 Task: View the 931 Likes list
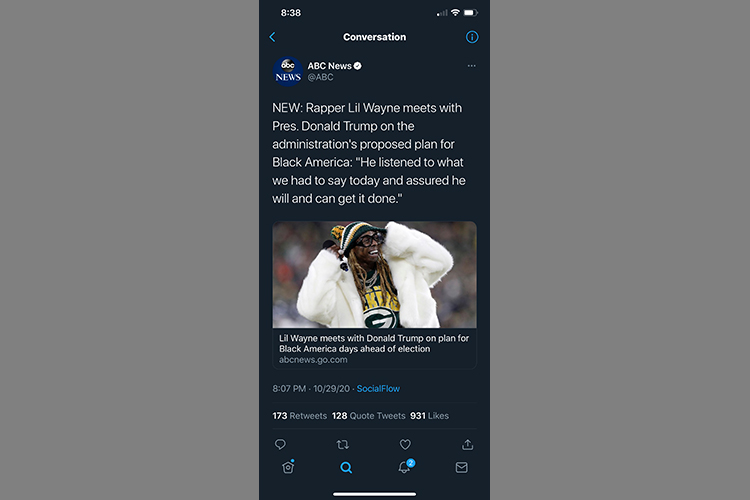429,416
